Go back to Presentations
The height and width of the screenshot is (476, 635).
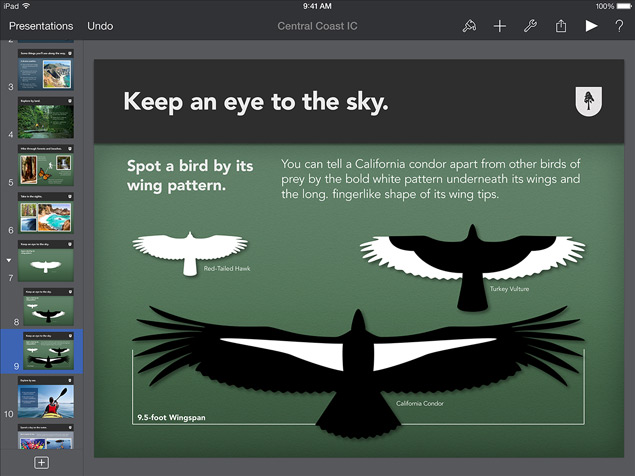(x=41, y=26)
